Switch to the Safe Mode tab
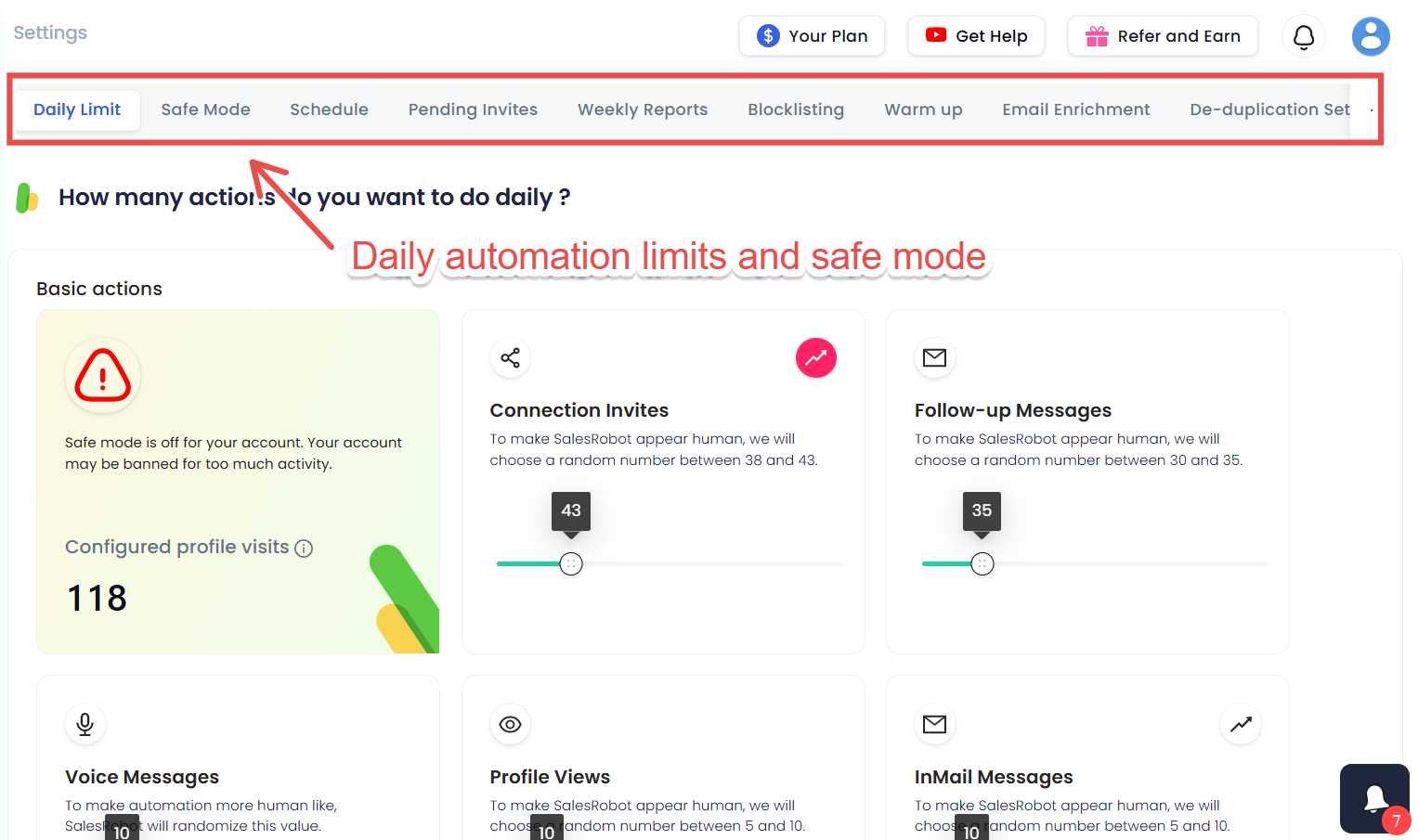 tap(205, 109)
